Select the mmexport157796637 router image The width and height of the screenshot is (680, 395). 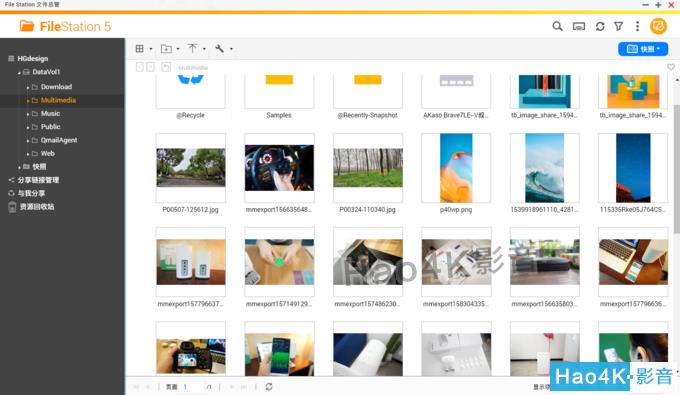(190, 262)
